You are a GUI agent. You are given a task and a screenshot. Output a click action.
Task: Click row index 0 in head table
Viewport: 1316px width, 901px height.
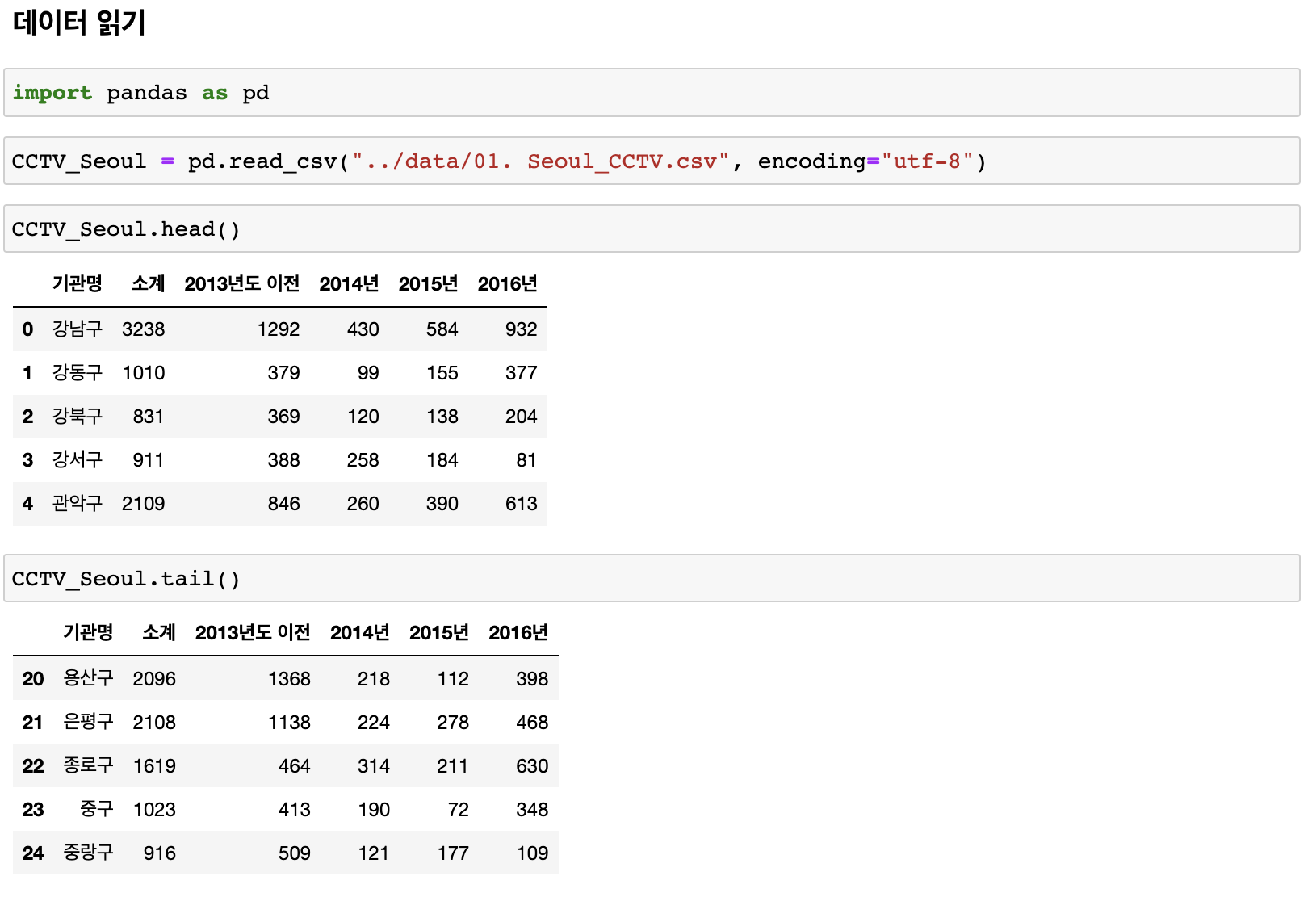coord(28,329)
